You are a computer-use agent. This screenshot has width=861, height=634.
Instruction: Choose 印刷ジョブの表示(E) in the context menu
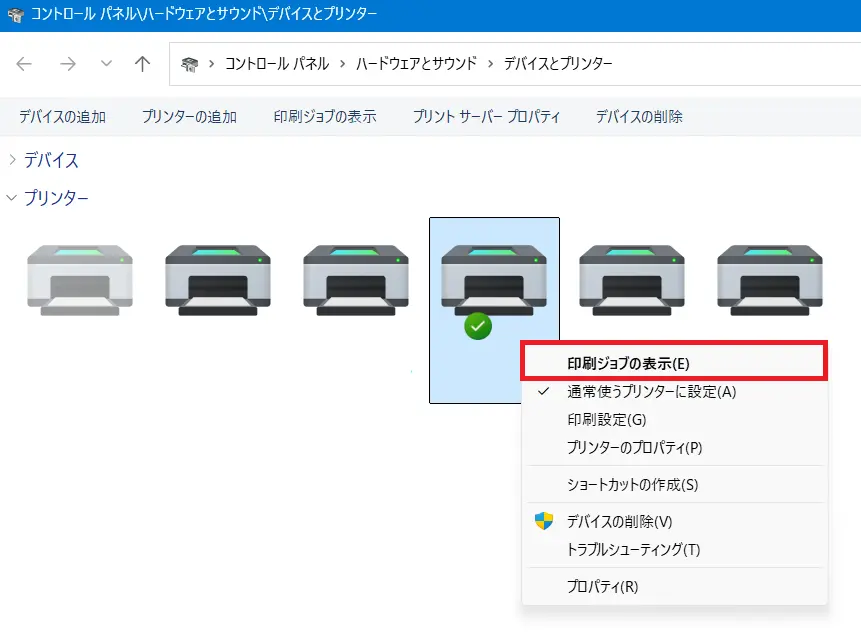pyautogui.click(x=628, y=364)
